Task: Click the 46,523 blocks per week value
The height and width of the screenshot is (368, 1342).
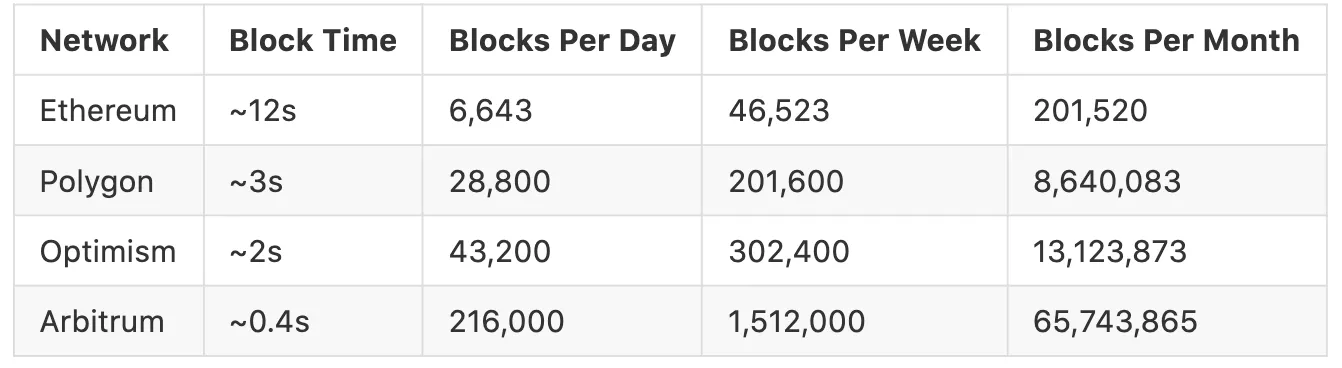Action: pyautogui.click(x=779, y=110)
